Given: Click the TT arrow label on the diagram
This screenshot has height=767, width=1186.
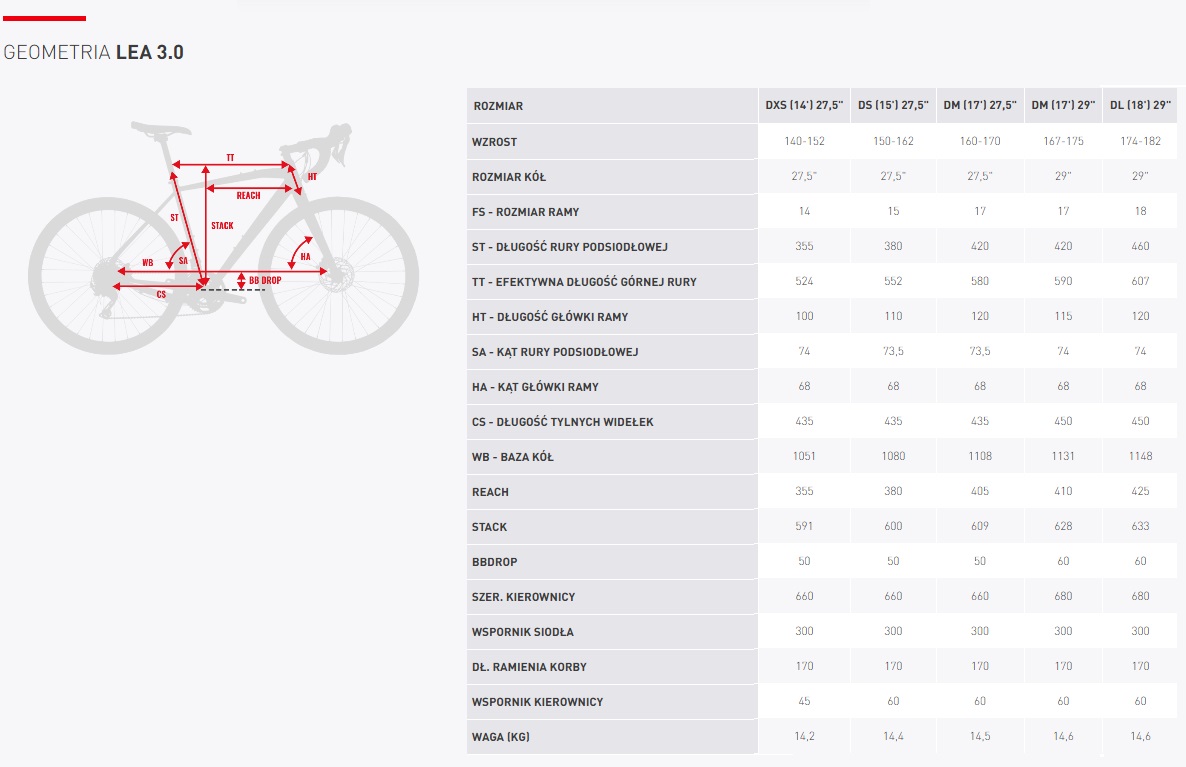Looking at the screenshot, I should point(230,158).
